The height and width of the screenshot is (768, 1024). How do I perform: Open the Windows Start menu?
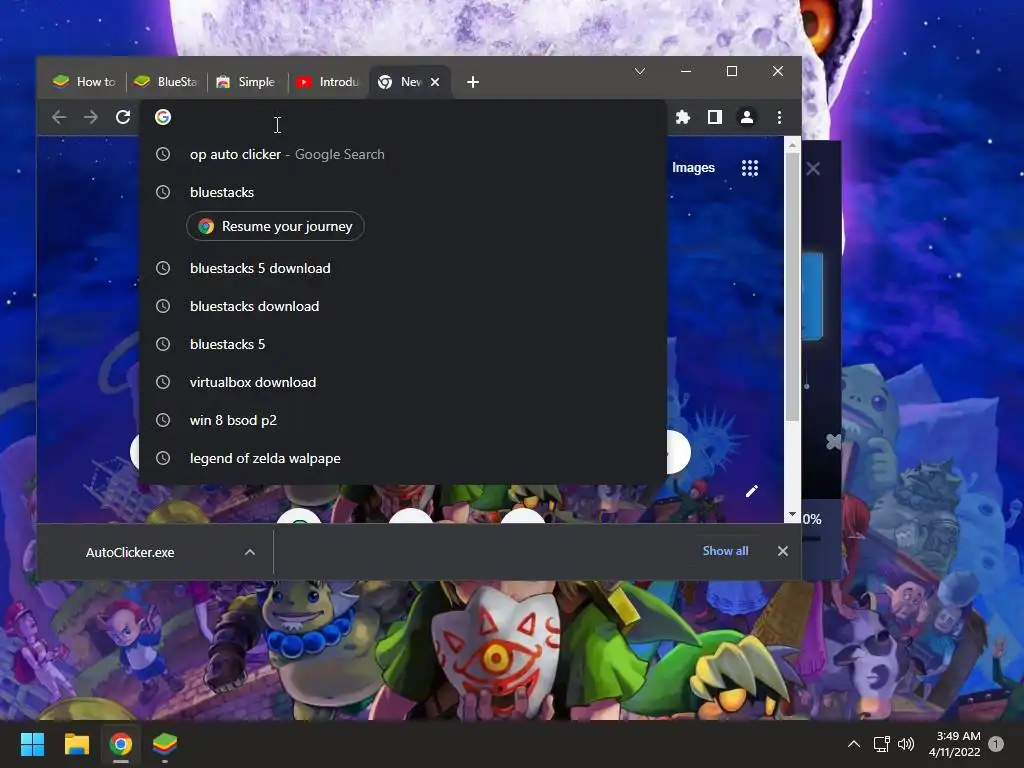[32, 744]
